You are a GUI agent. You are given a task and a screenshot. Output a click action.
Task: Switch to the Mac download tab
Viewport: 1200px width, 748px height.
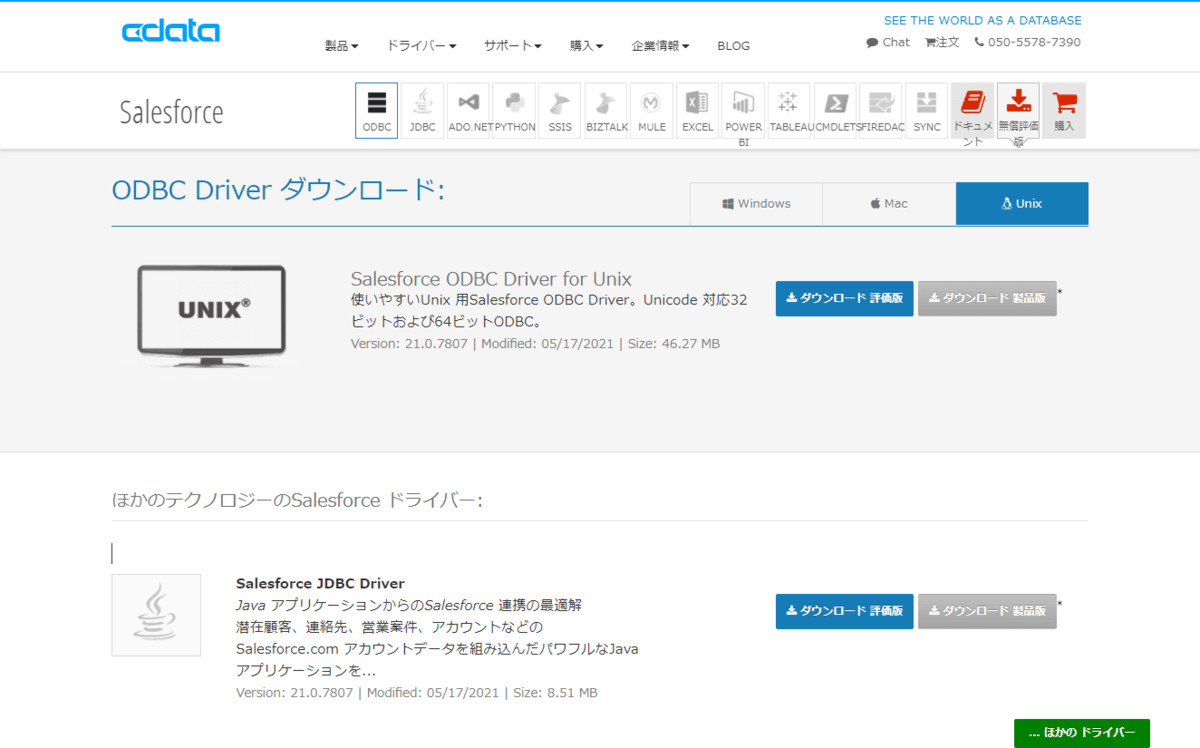click(x=889, y=204)
